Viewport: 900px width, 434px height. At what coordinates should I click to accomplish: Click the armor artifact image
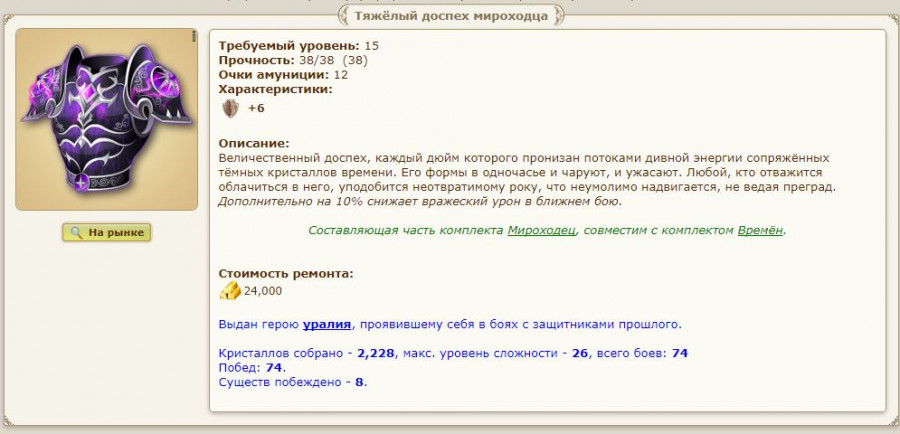(x=107, y=119)
